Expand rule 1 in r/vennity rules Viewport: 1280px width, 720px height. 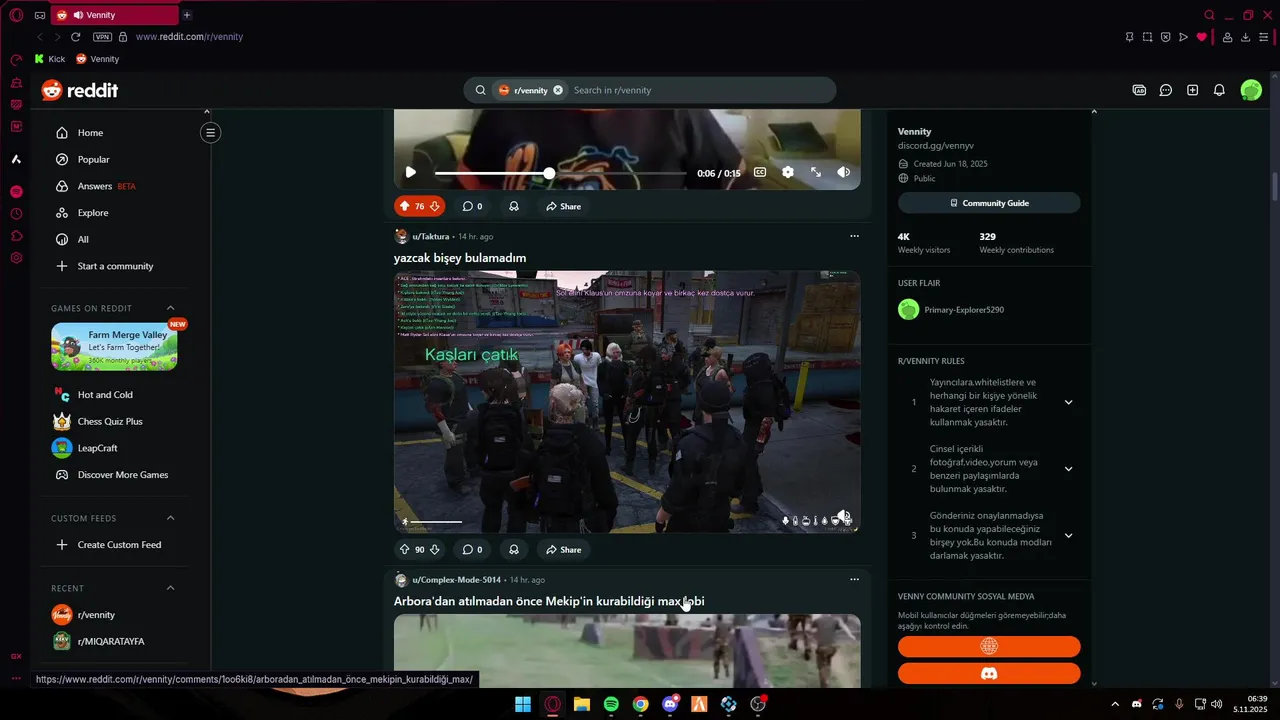coord(1068,402)
